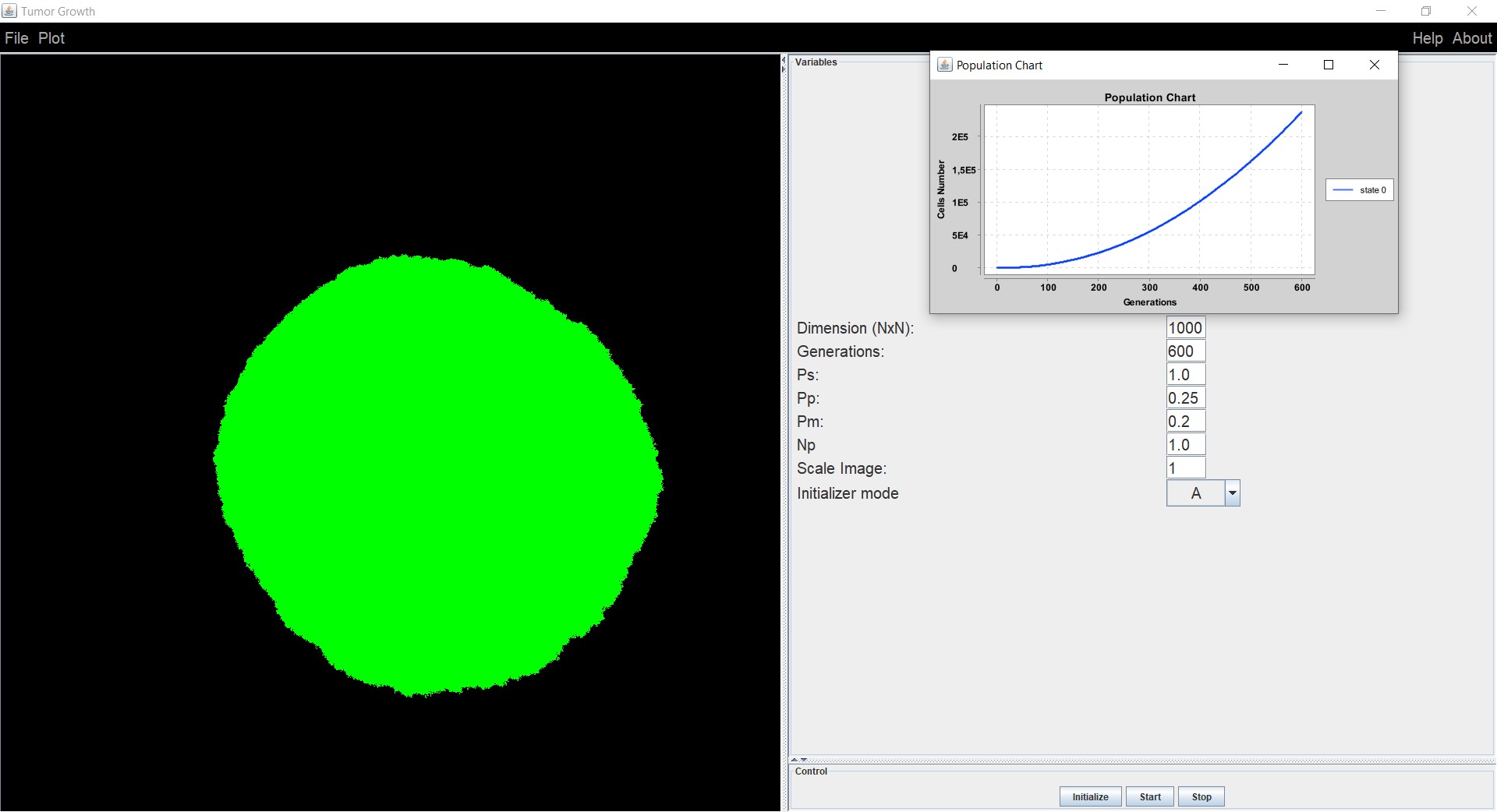Click the Tumor Growth app icon

[9, 11]
